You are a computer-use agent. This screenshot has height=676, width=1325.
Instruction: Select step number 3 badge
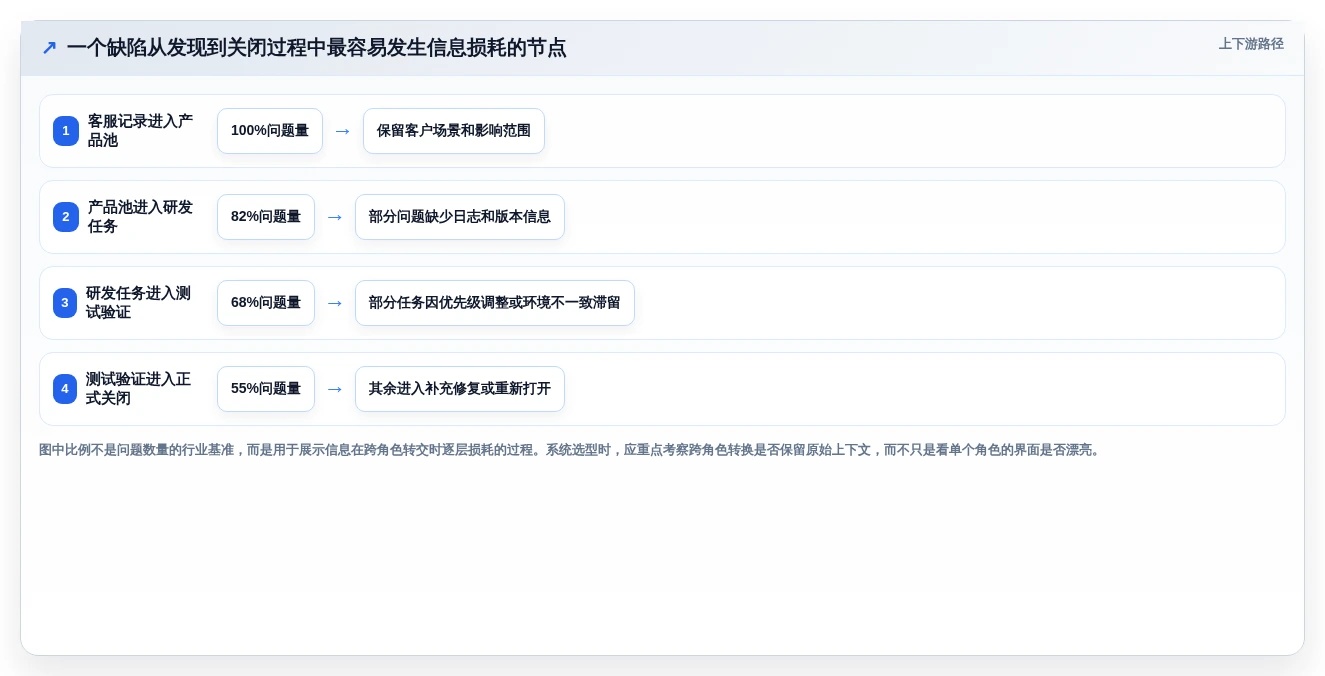[65, 303]
